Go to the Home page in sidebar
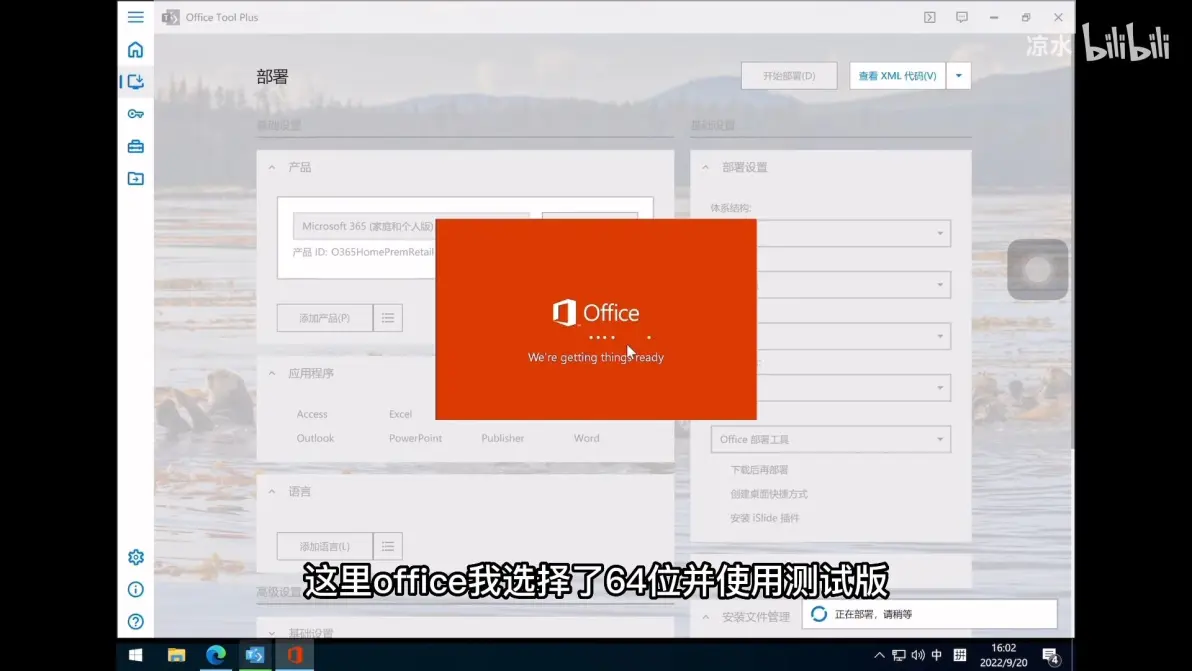The image size is (1192, 671). [x=135, y=49]
